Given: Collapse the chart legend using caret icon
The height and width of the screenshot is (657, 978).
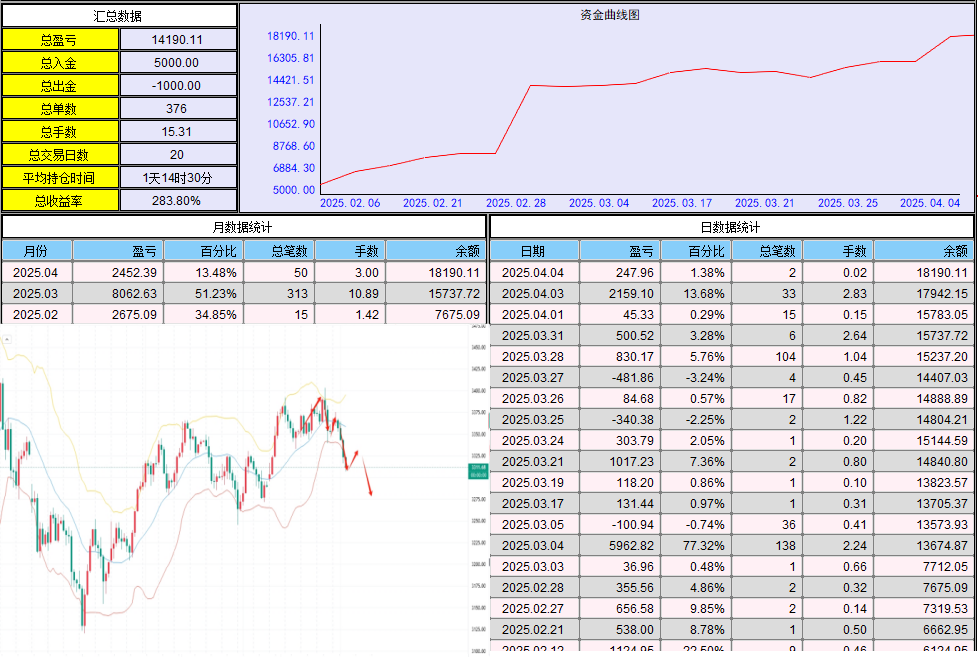Looking at the screenshot, I should coord(7,339).
